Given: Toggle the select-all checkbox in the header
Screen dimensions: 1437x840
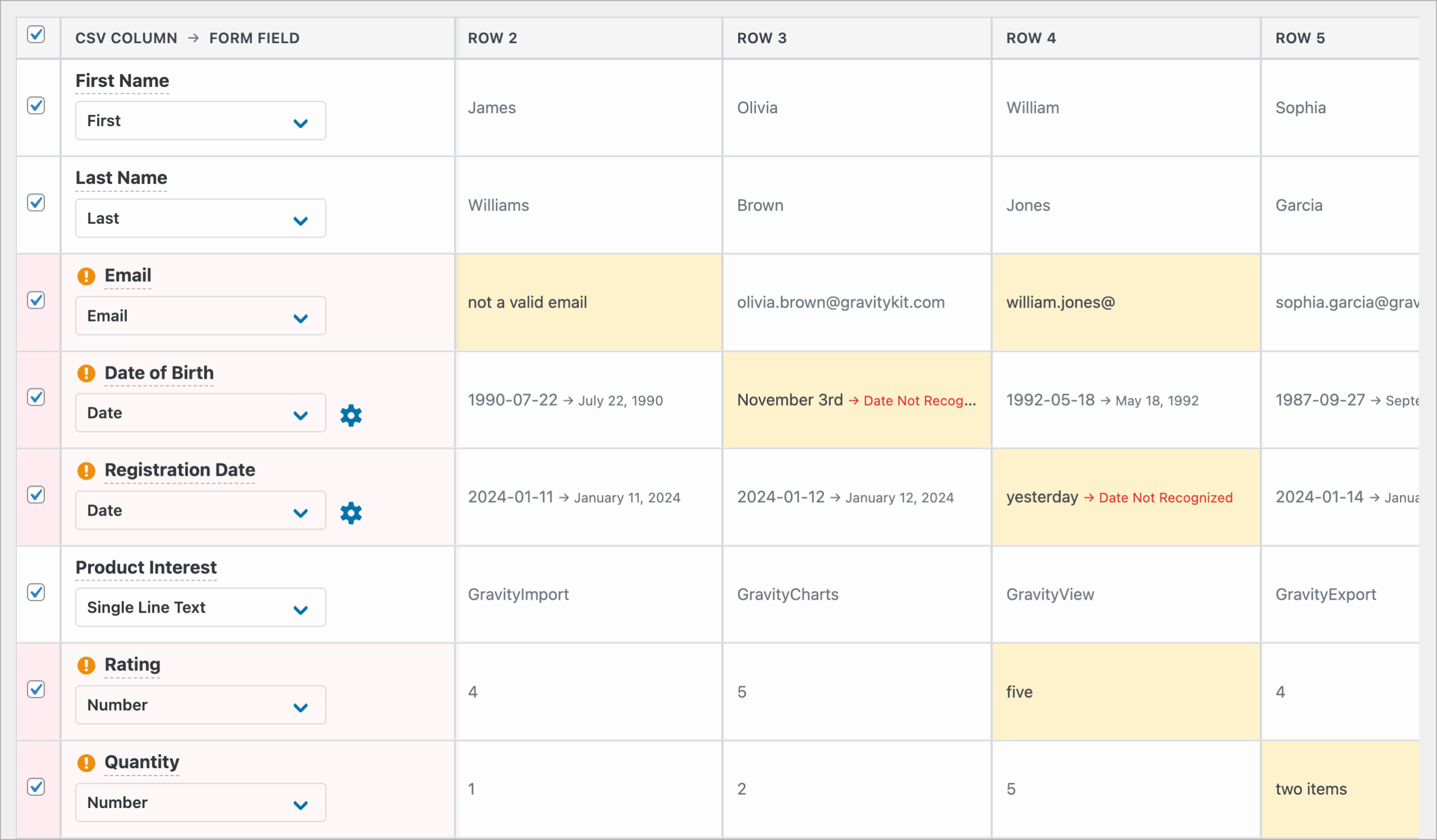Looking at the screenshot, I should [x=36, y=36].
